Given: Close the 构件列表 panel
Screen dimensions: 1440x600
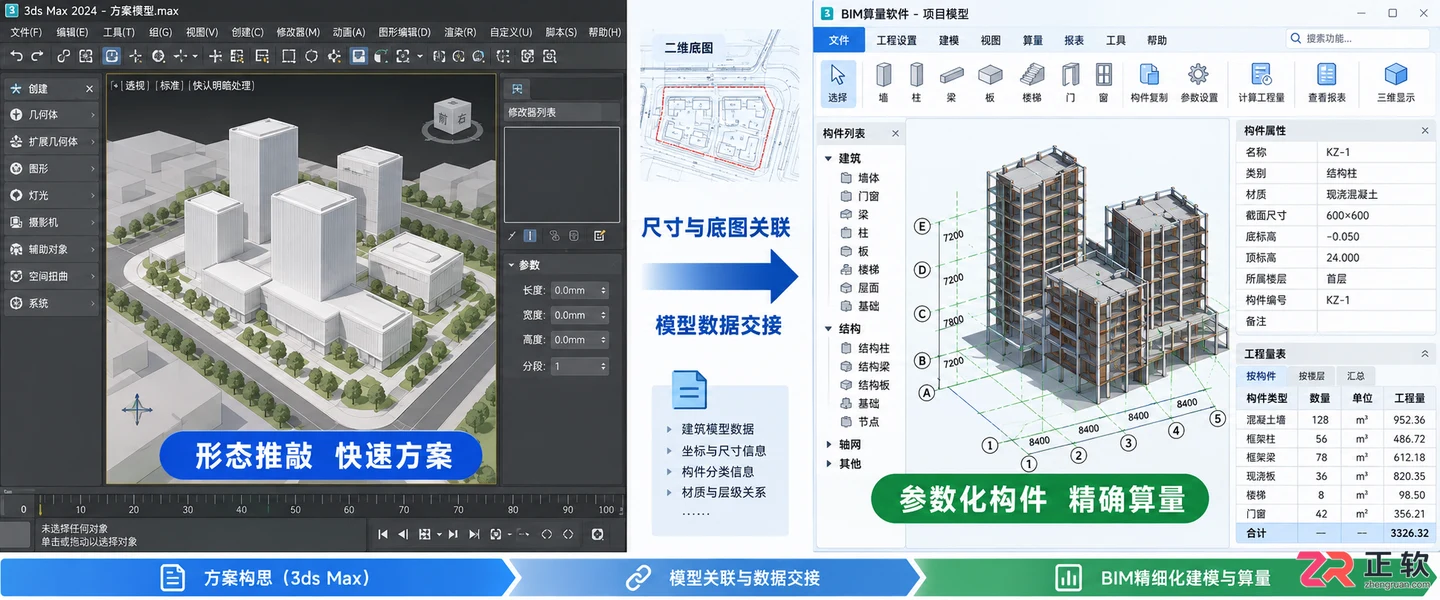Looking at the screenshot, I should (x=895, y=133).
